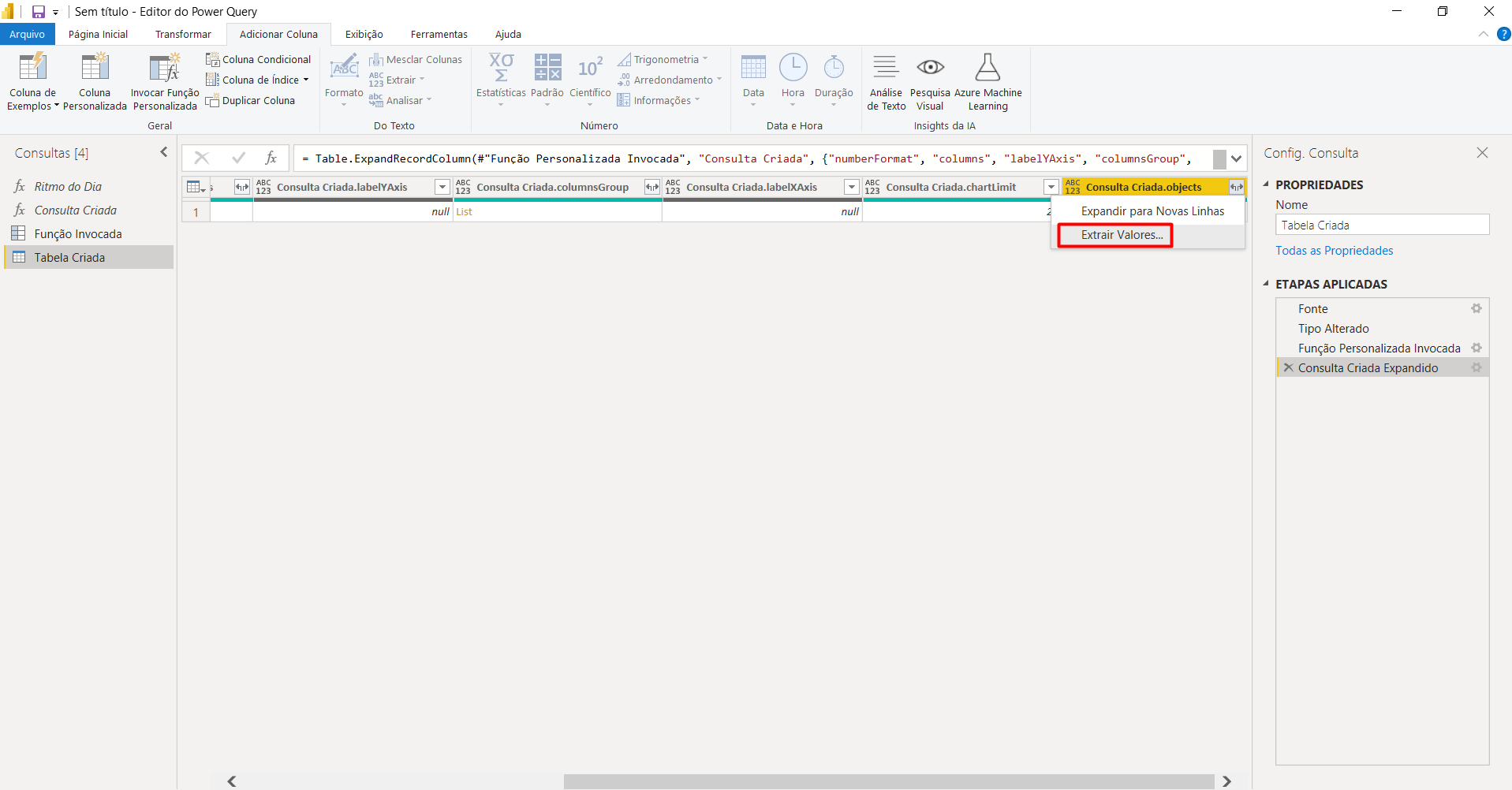1512x790 pixels.
Task: Open Todas as Propriedades link
Action: 1334,251
